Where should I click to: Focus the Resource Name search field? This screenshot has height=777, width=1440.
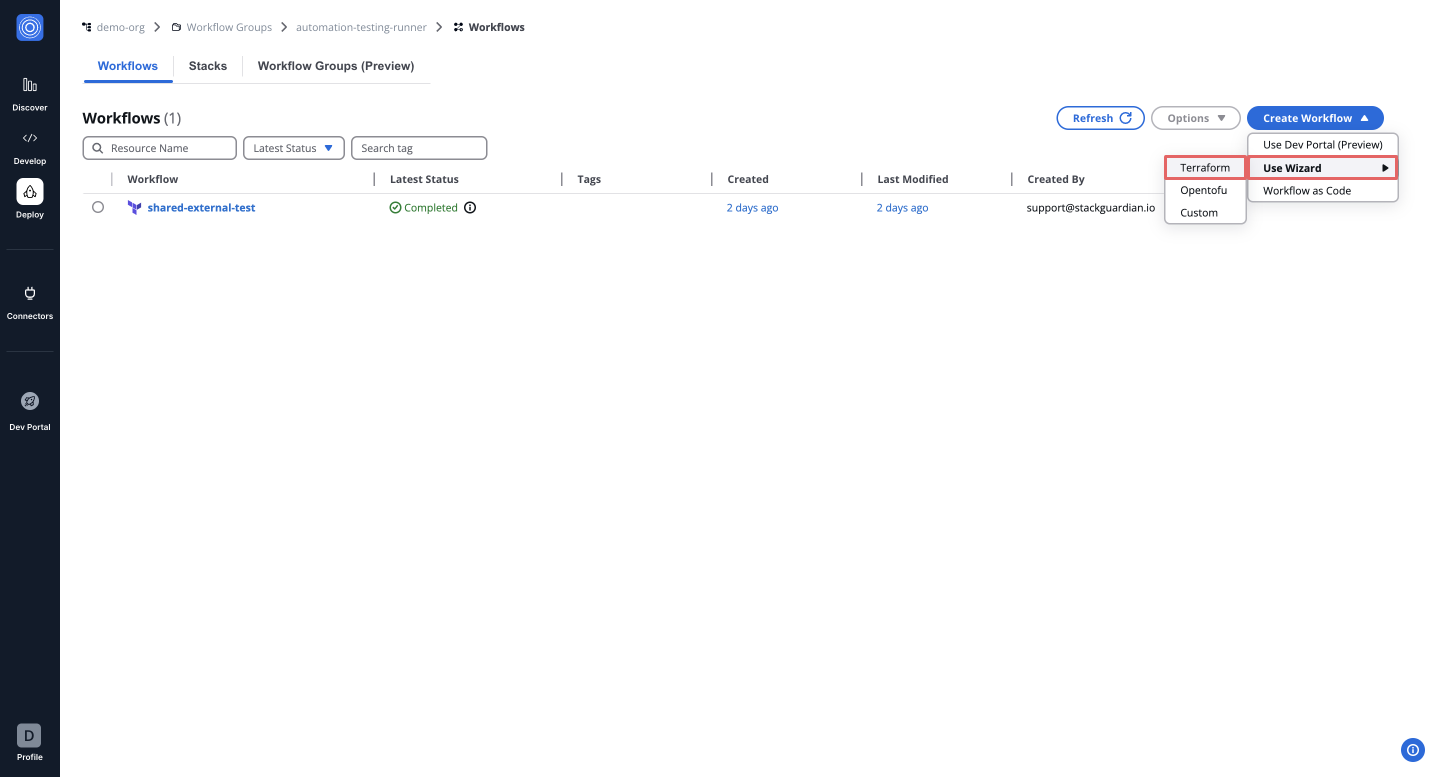(x=160, y=148)
